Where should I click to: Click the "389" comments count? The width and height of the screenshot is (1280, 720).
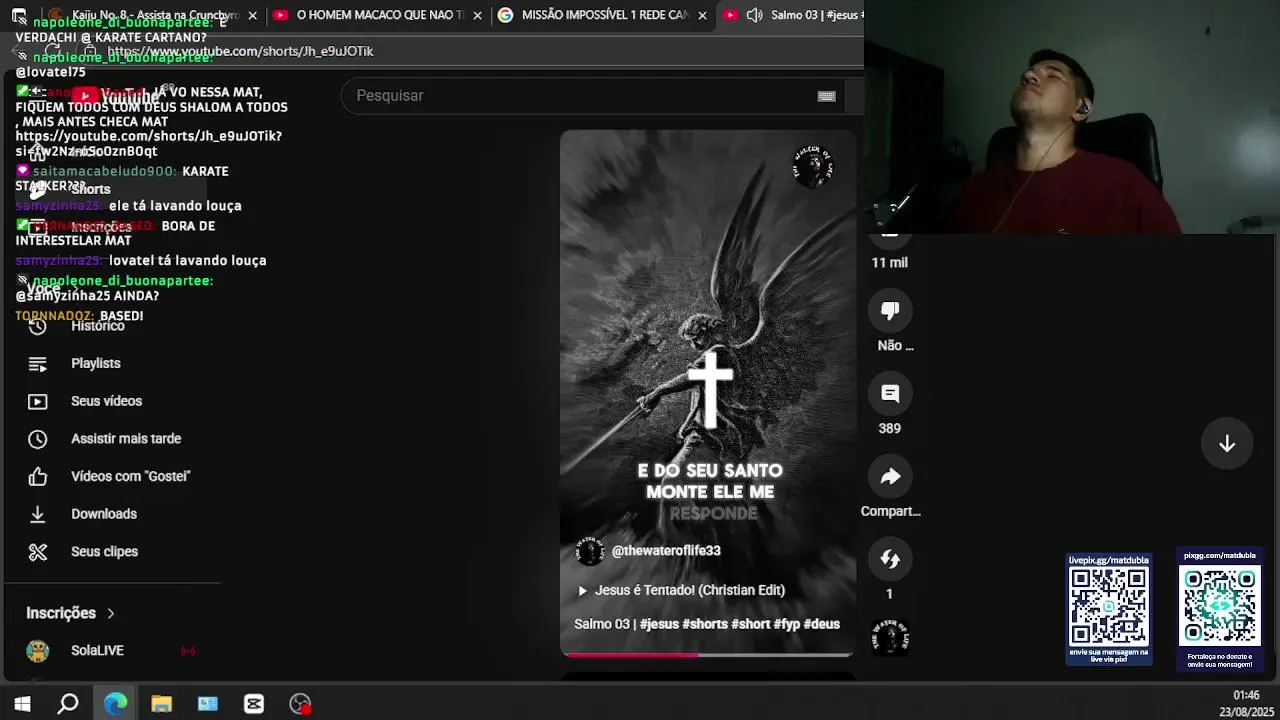(890, 429)
